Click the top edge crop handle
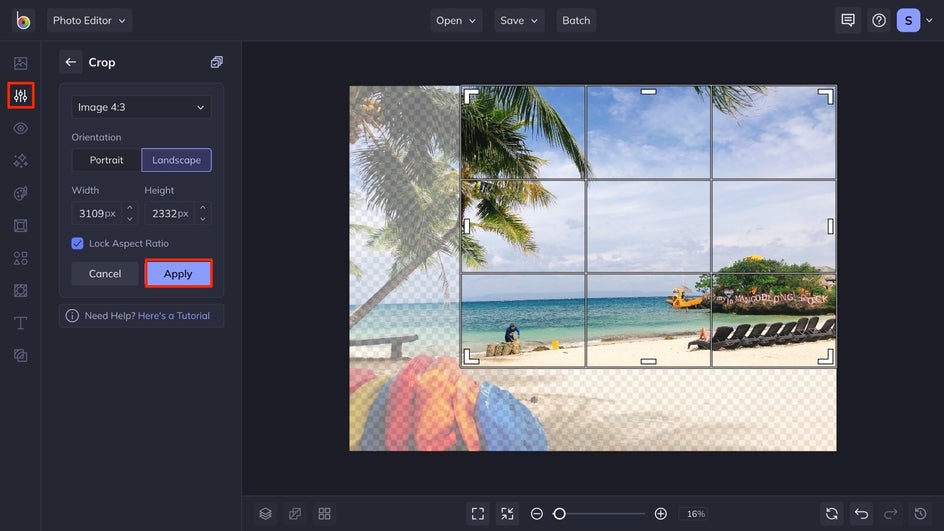This screenshot has height=531, width=944. pos(648,92)
